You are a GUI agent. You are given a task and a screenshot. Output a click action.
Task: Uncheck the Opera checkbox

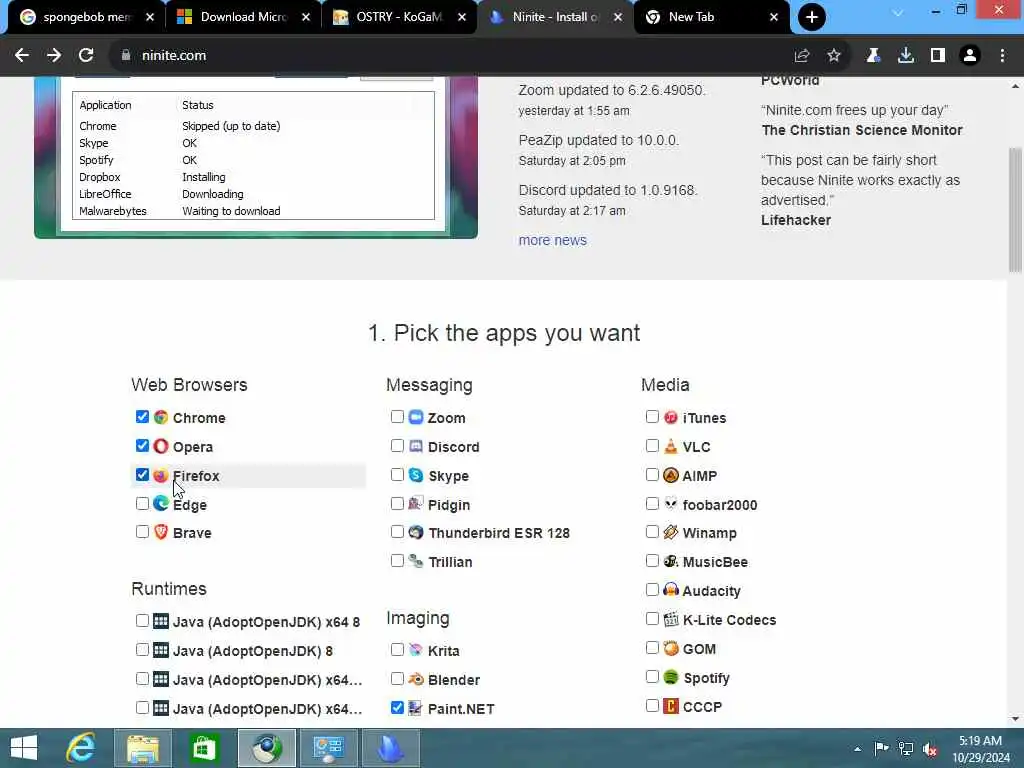(142, 445)
